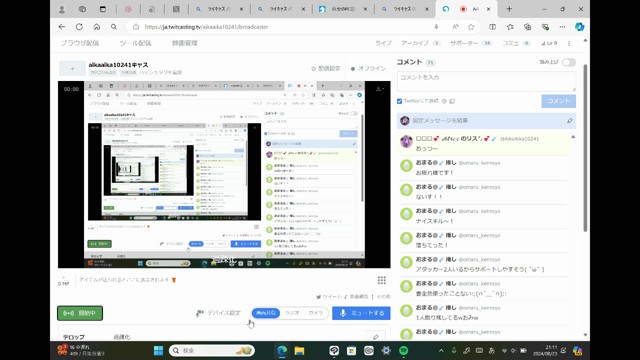Click the microphone mute button (ミュートする)

(x=361, y=313)
